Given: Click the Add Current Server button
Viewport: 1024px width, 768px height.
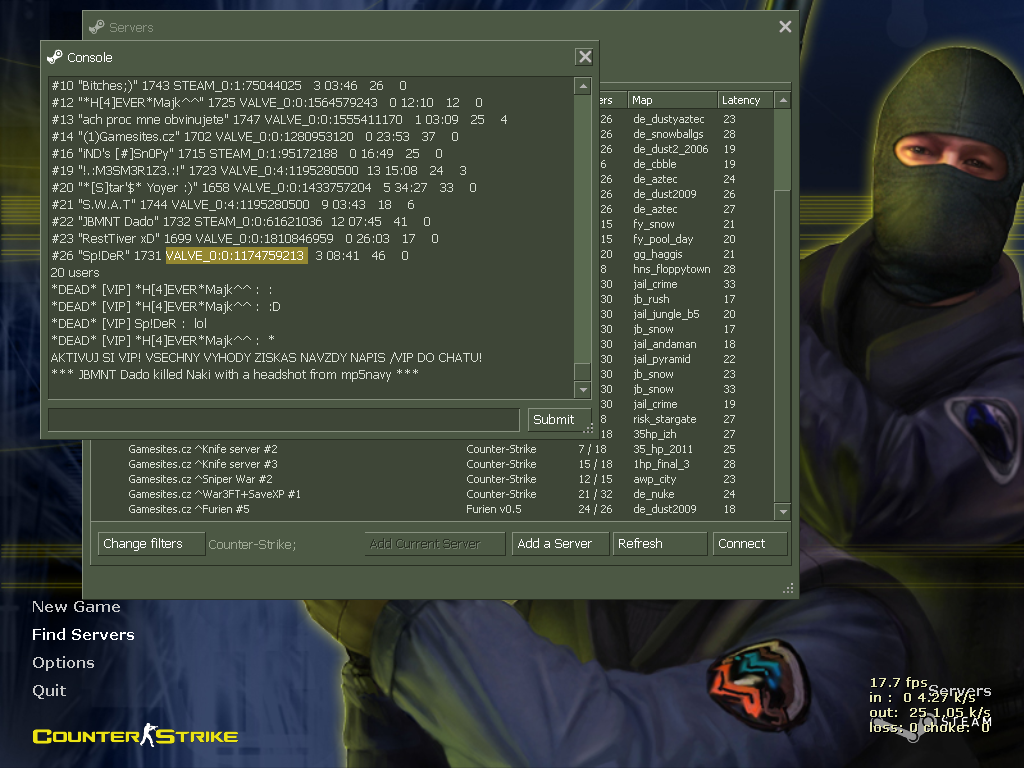Looking at the screenshot, I should coord(435,544).
